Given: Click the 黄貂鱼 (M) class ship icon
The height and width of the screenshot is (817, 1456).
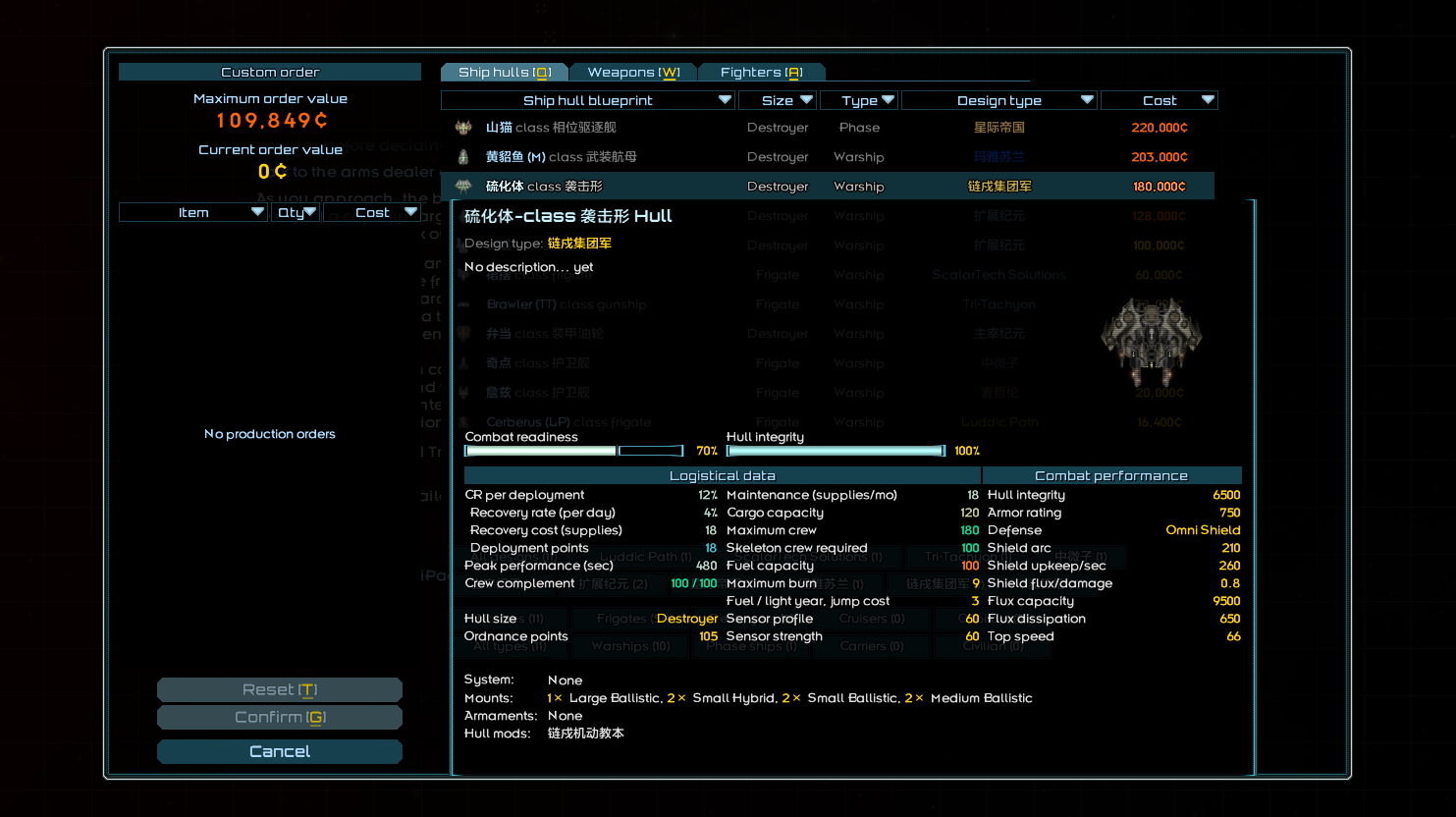Looking at the screenshot, I should click(463, 157).
